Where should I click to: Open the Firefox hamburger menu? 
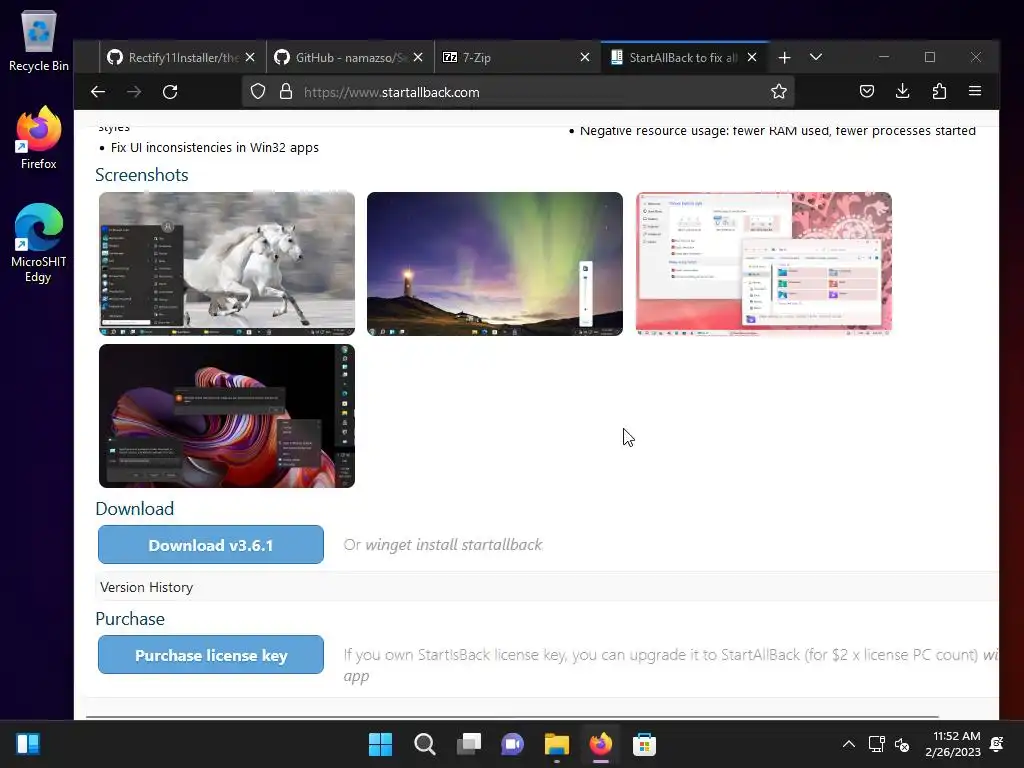[975, 91]
